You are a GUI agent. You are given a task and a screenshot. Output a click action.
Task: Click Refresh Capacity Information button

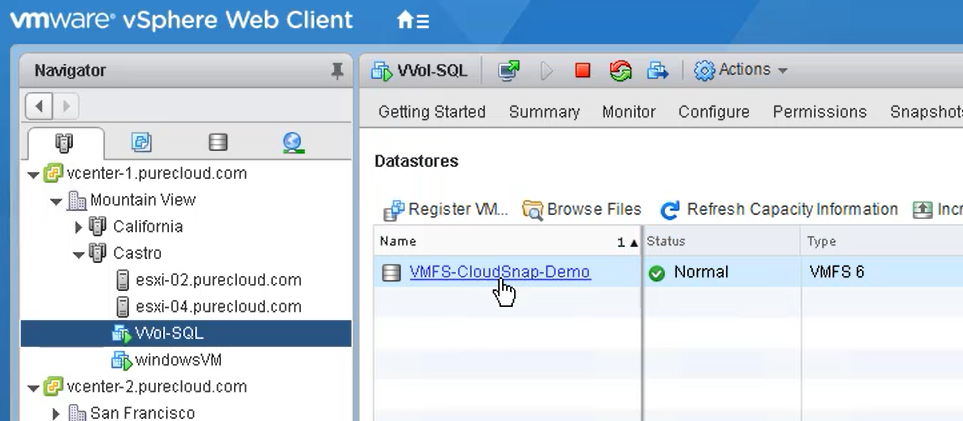779,210
